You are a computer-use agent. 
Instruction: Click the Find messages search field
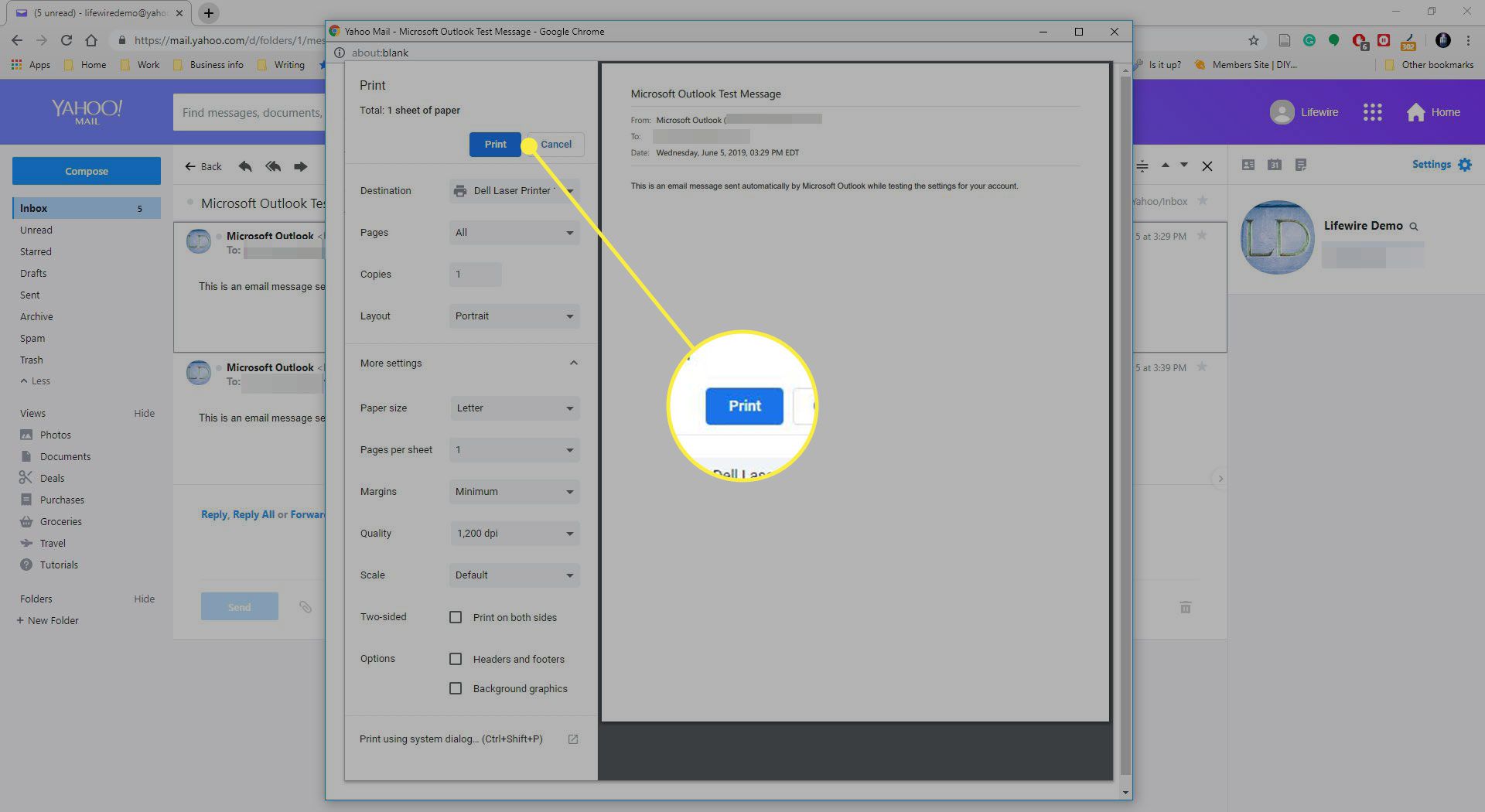coord(249,113)
